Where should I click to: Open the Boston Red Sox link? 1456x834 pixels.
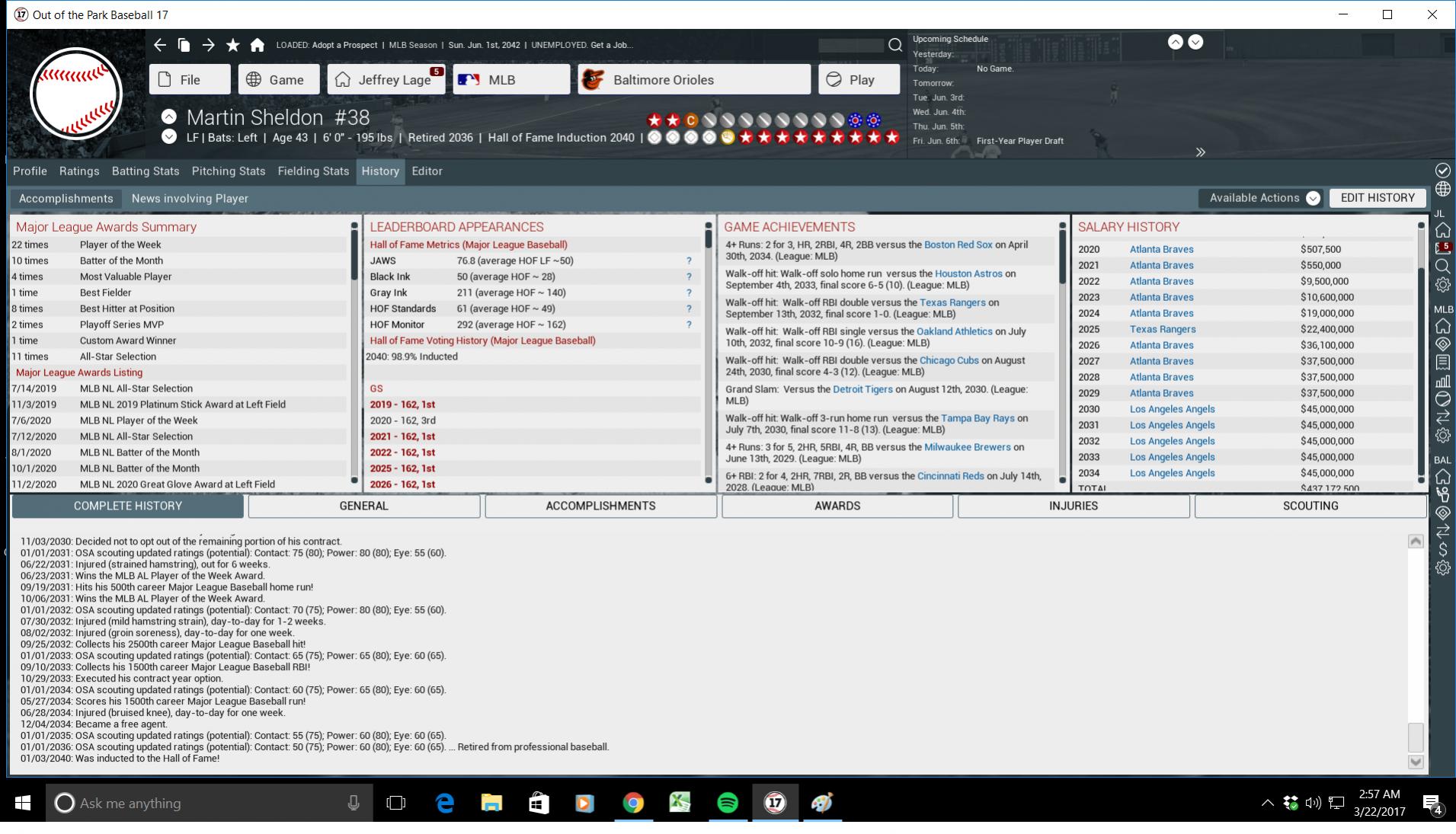pyautogui.click(x=958, y=245)
